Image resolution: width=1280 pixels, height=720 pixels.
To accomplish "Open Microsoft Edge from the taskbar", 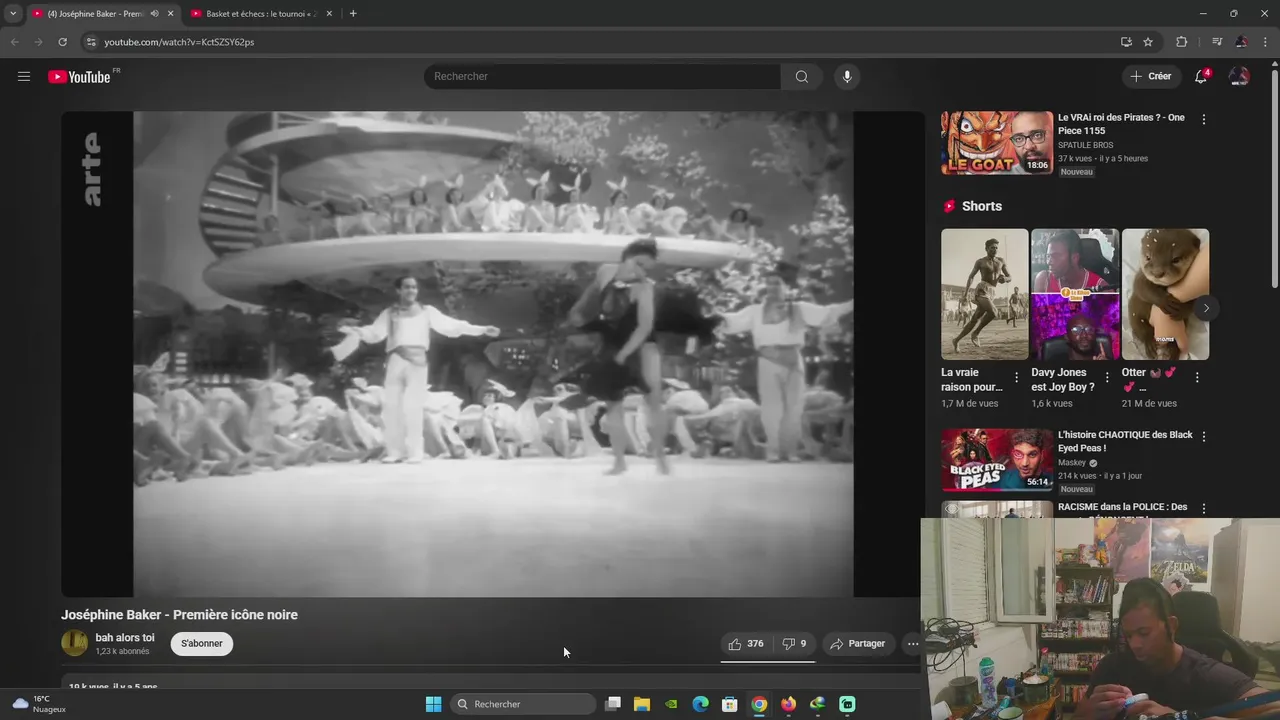I will [x=701, y=704].
